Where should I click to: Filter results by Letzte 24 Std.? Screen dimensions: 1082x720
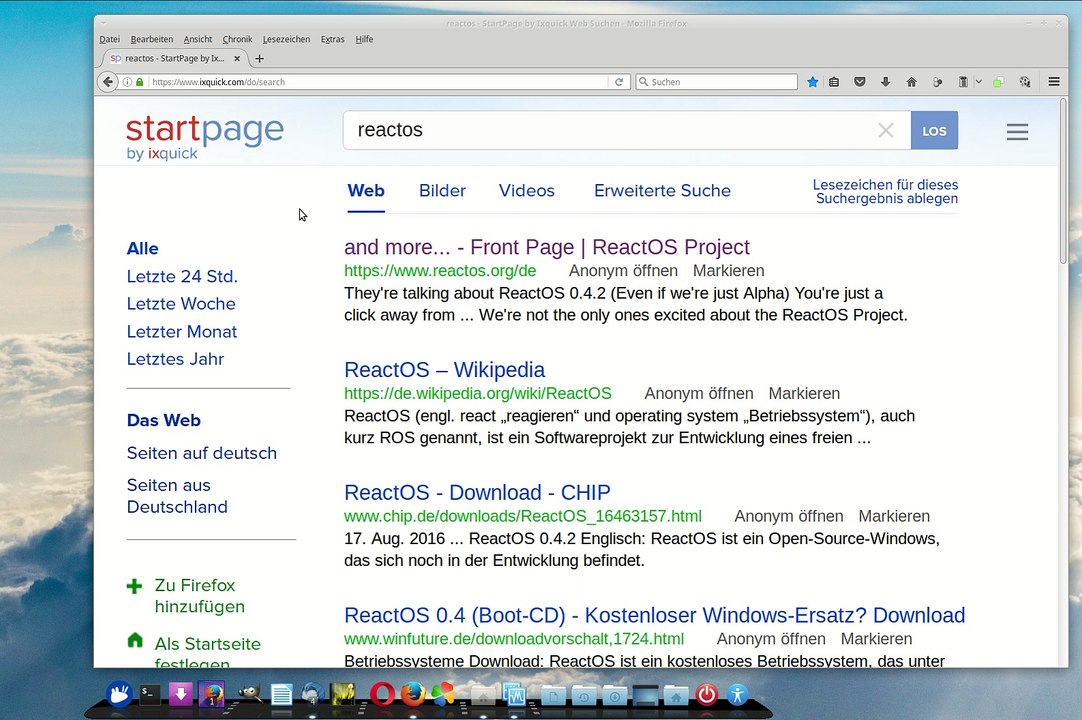pyautogui.click(x=182, y=277)
